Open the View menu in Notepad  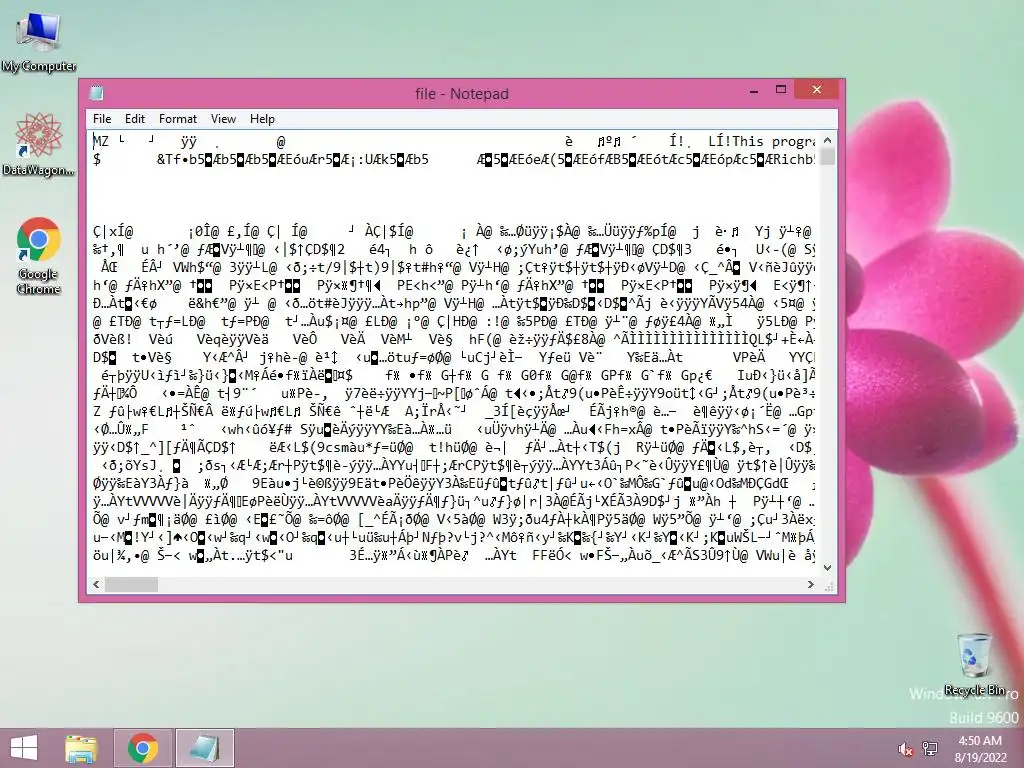[223, 119]
